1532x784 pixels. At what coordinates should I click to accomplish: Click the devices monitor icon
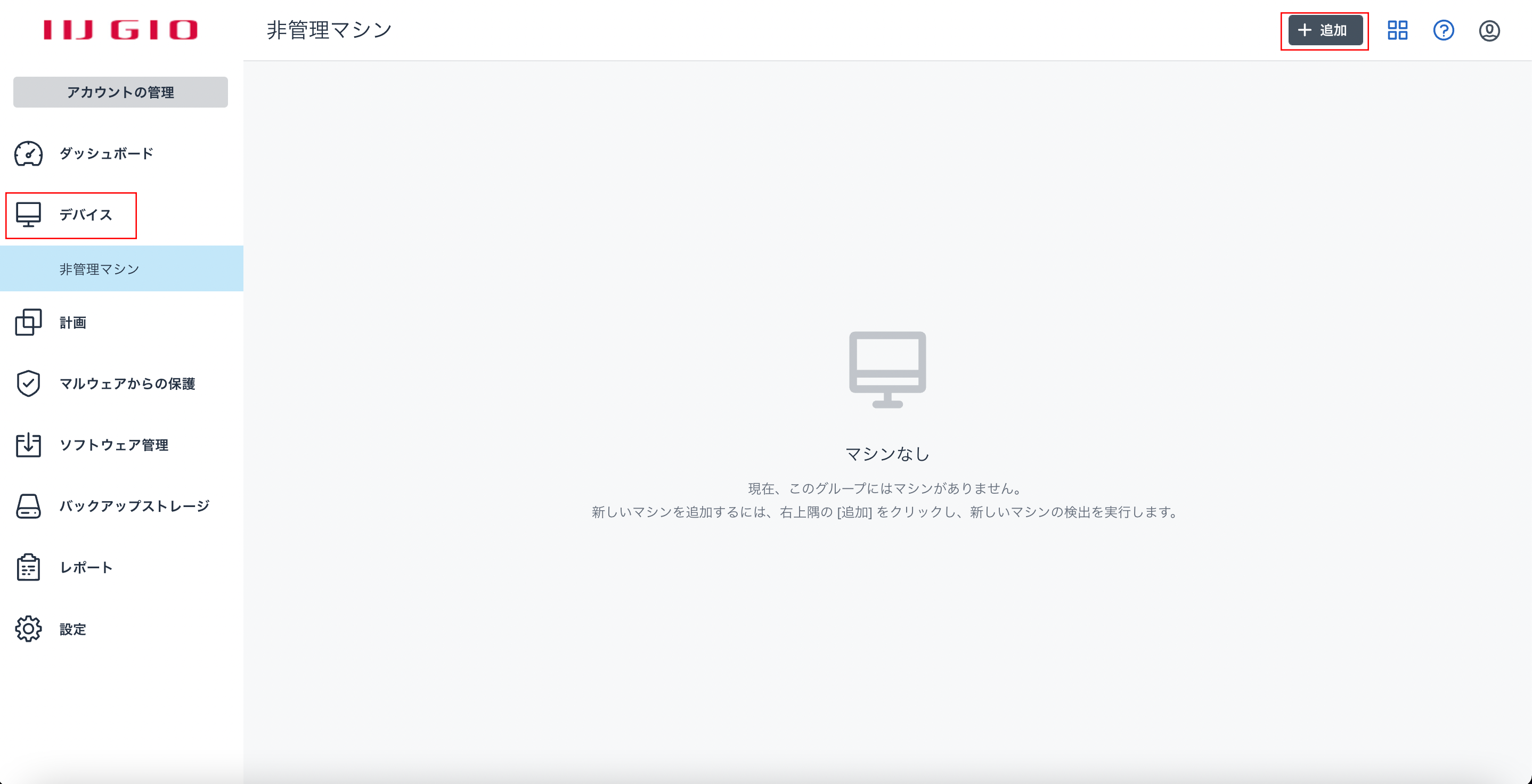point(28,215)
